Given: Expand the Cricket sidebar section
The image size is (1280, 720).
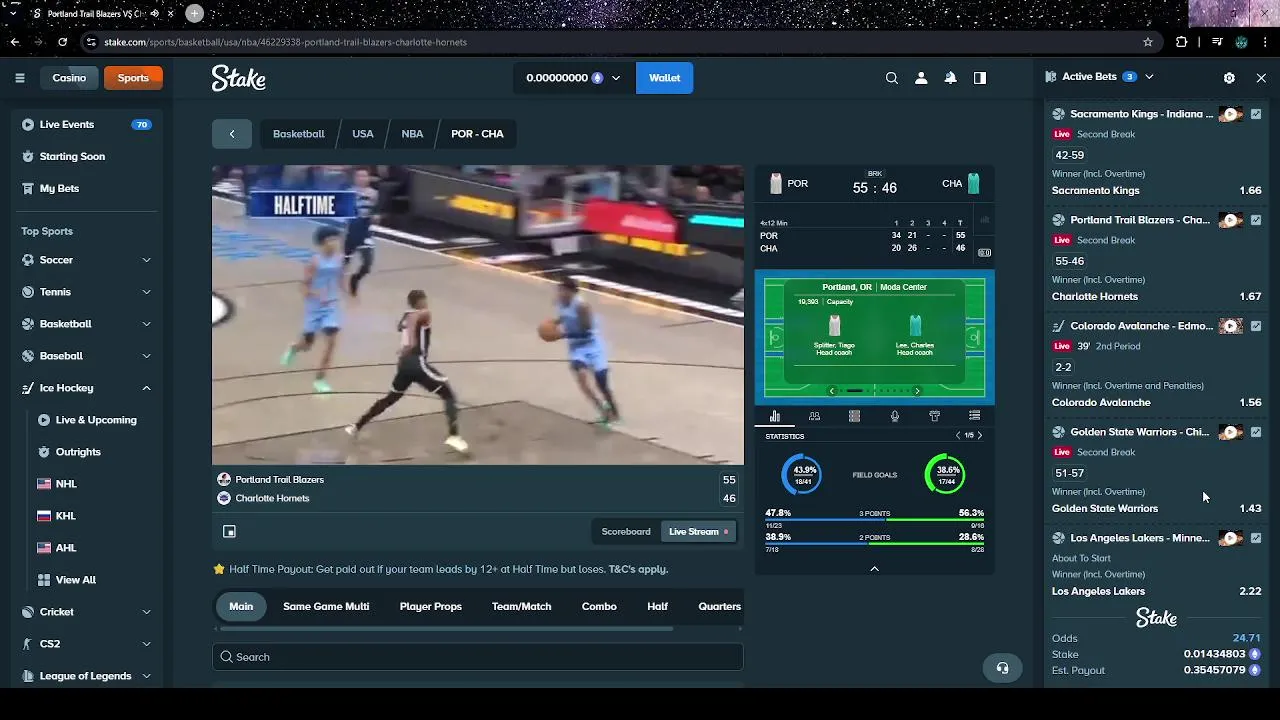Looking at the screenshot, I should 146,612.
